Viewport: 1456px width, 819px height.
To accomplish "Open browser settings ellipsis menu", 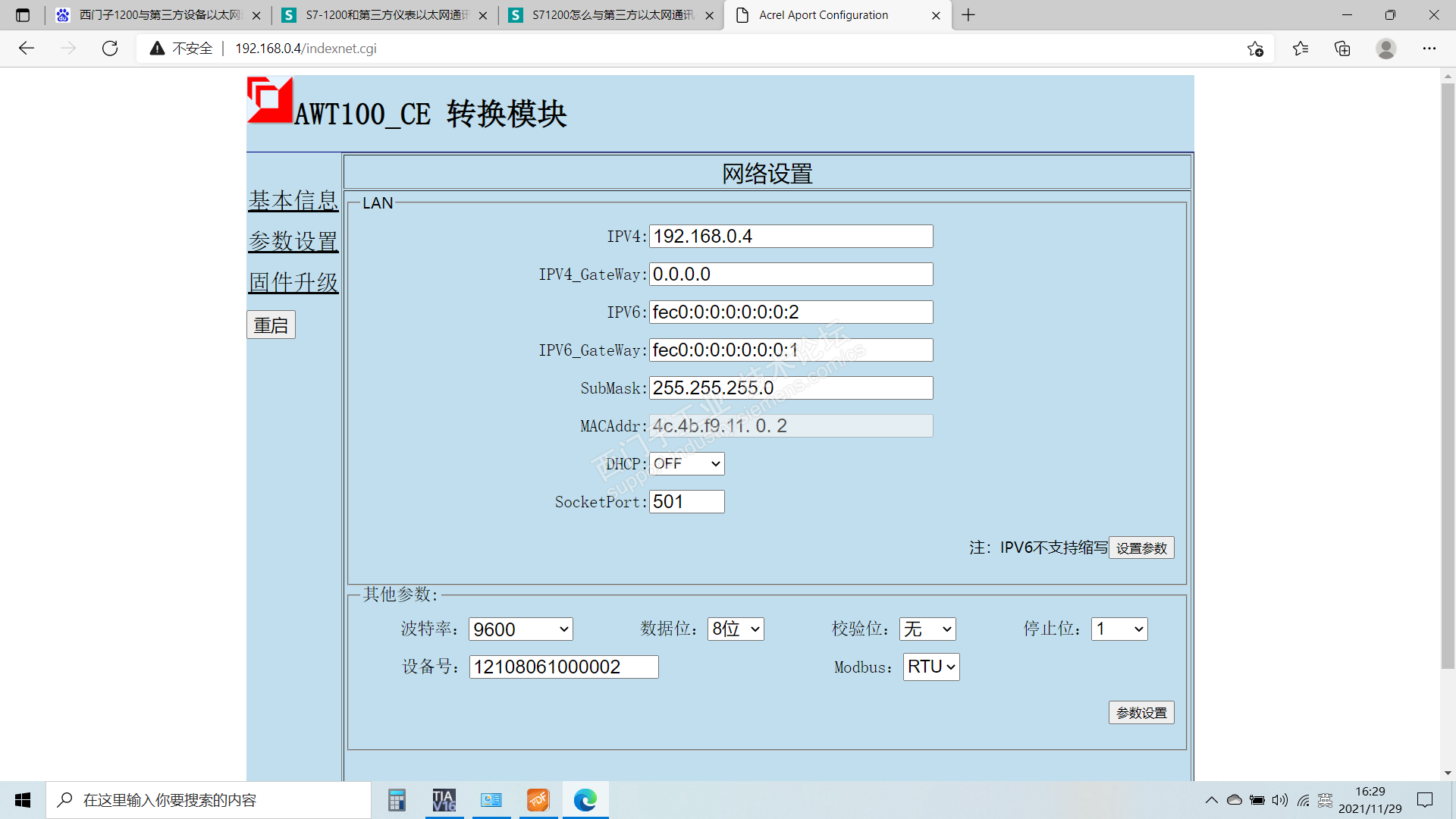I will [1429, 49].
